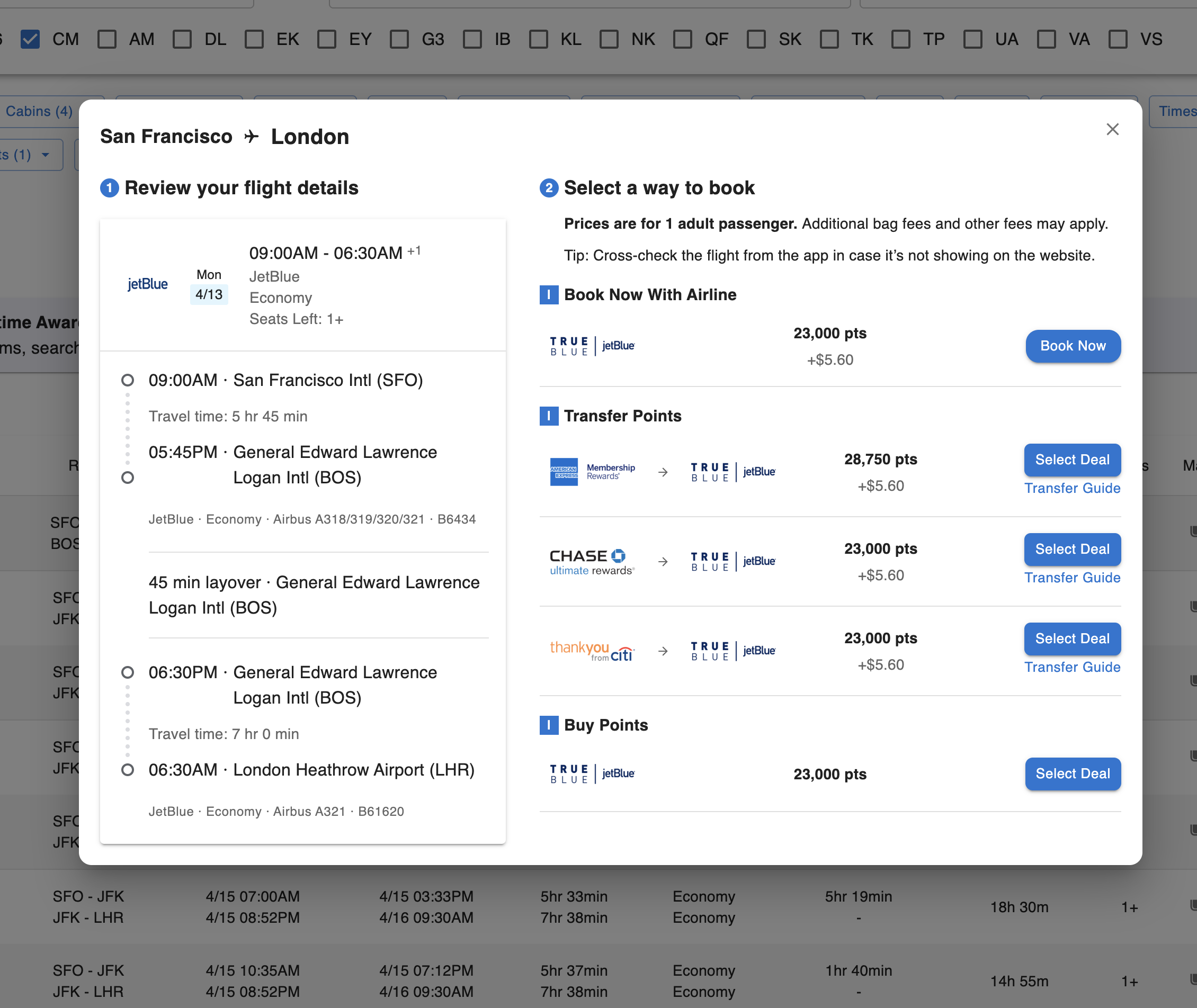Select Deal for Chase Ultimate Rewards transfer

click(x=1073, y=549)
